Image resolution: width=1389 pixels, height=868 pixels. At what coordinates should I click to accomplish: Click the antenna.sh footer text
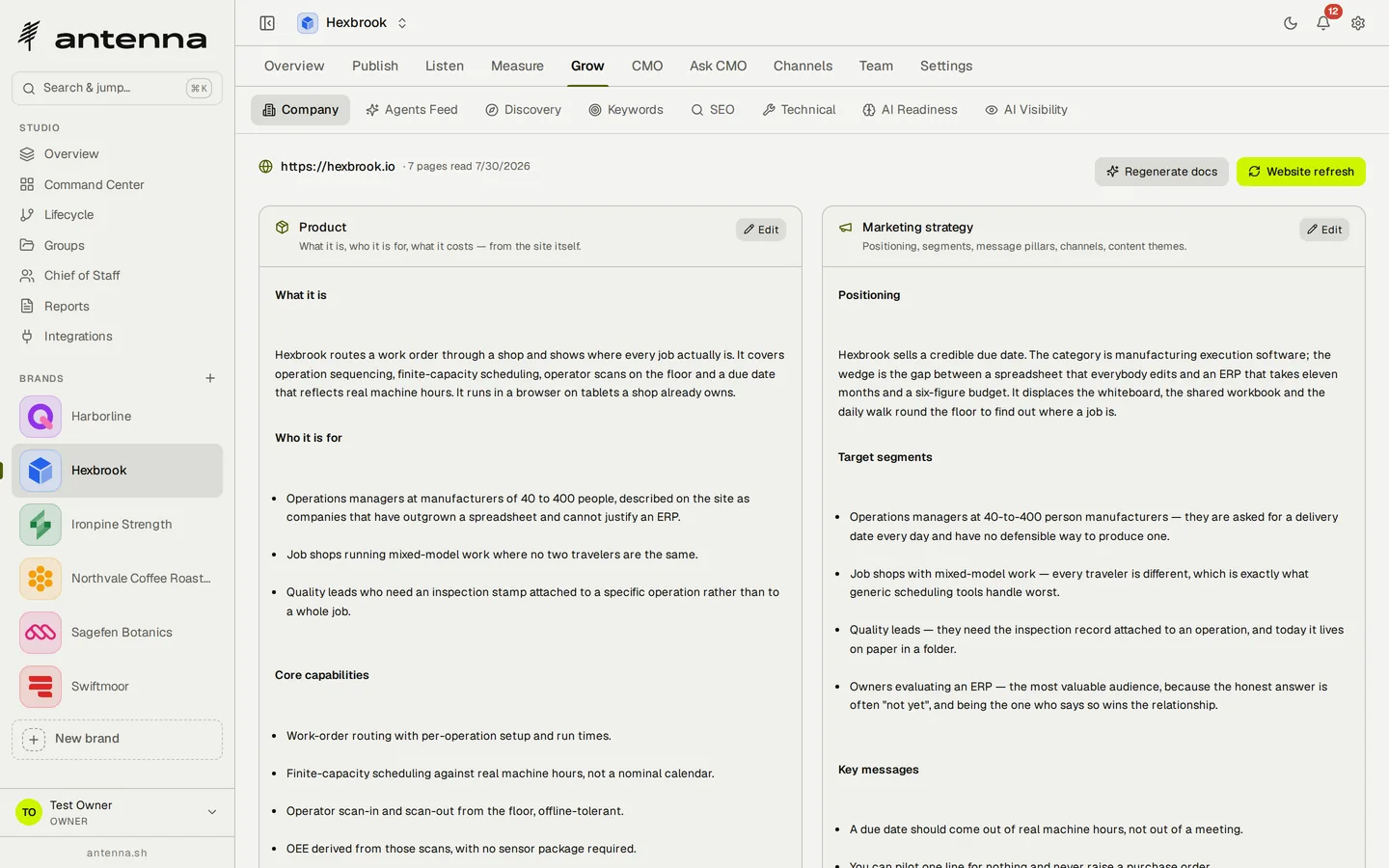pos(117,854)
